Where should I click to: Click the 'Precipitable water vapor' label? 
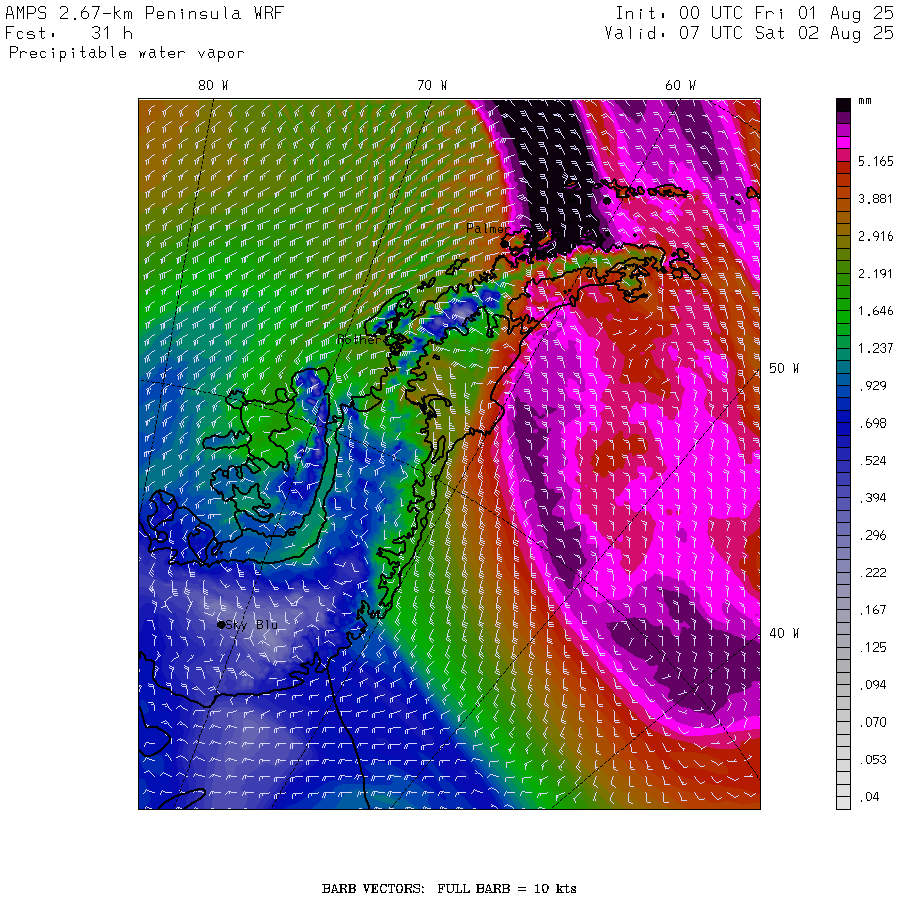pyautogui.click(x=126, y=53)
